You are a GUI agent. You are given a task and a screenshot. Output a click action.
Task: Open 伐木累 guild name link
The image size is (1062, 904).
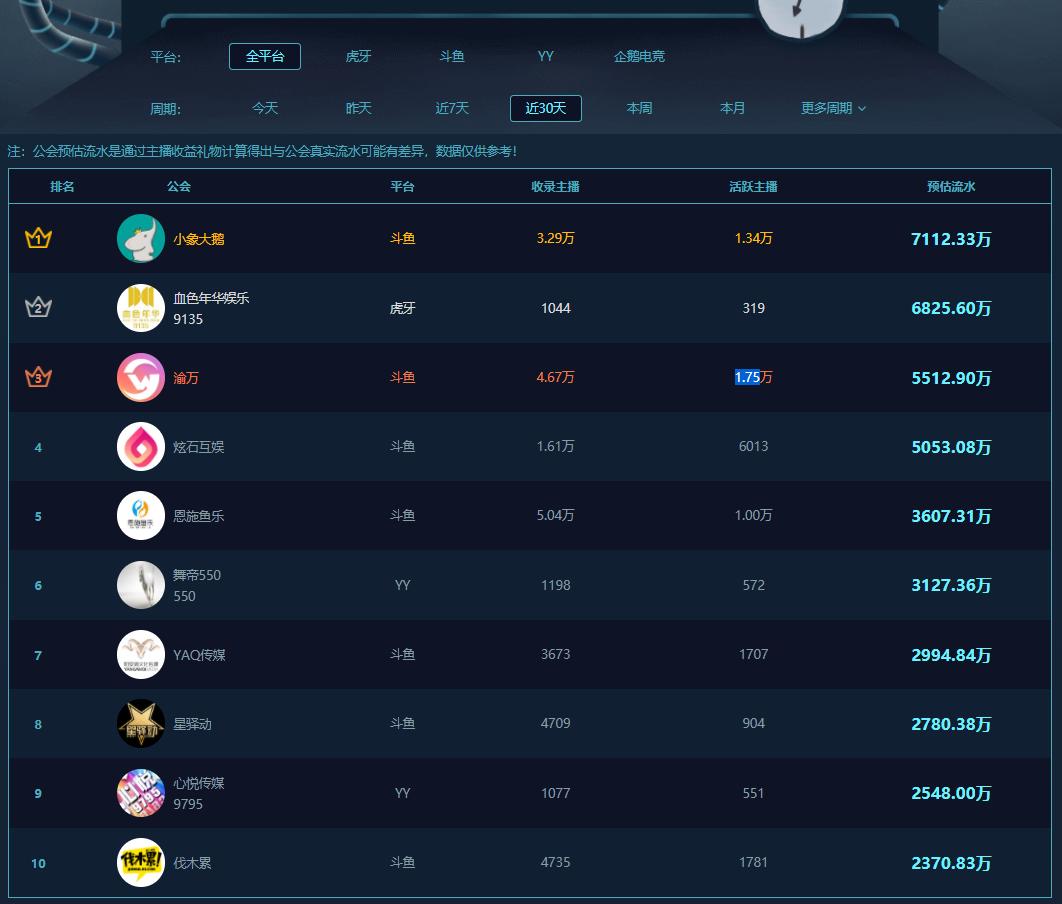coord(192,863)
